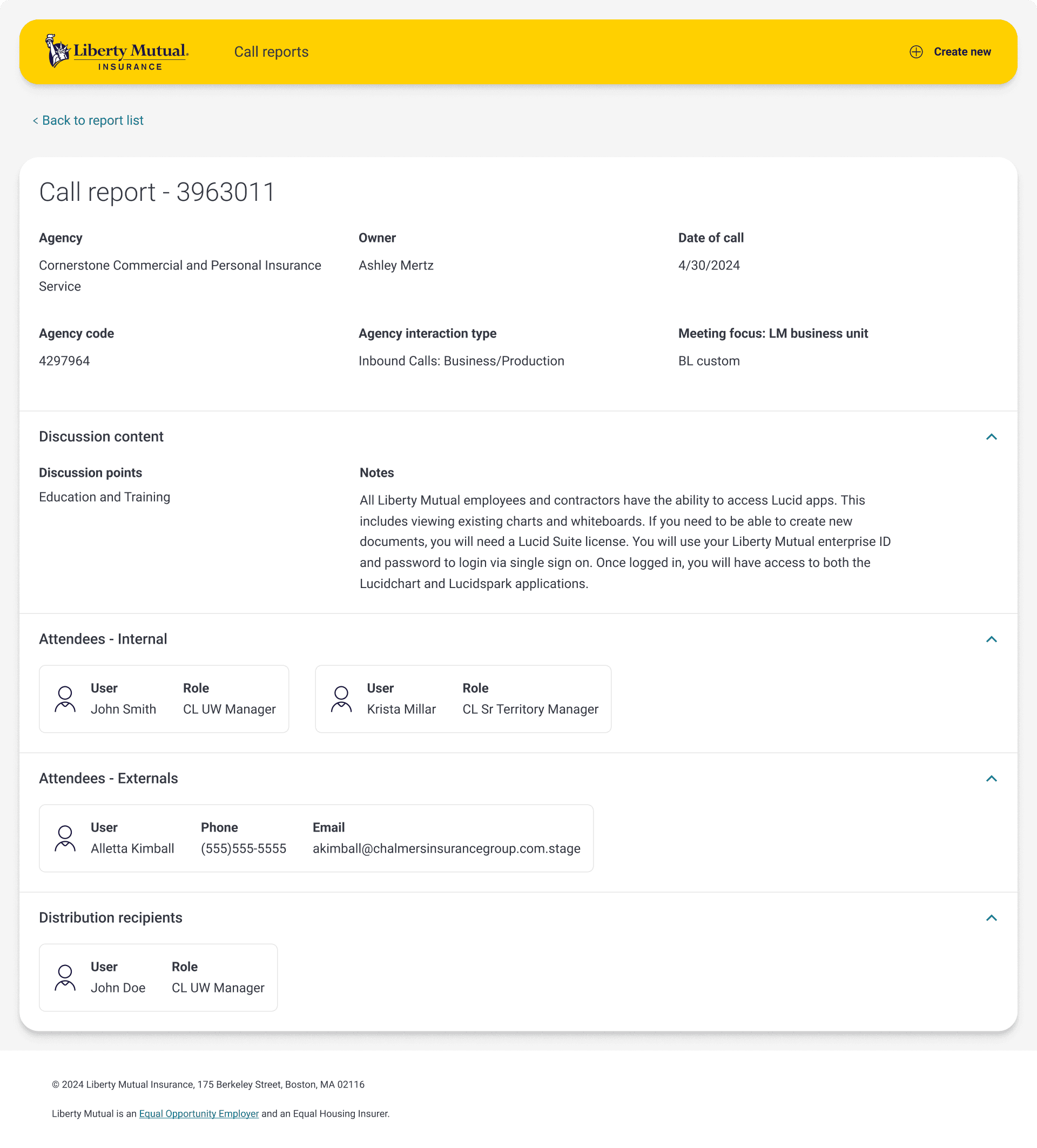The height and width of the screenshot is (1148, 1037).
Task: Click Krista Millar's person avatar icon
Action: [x=341, y=699]
